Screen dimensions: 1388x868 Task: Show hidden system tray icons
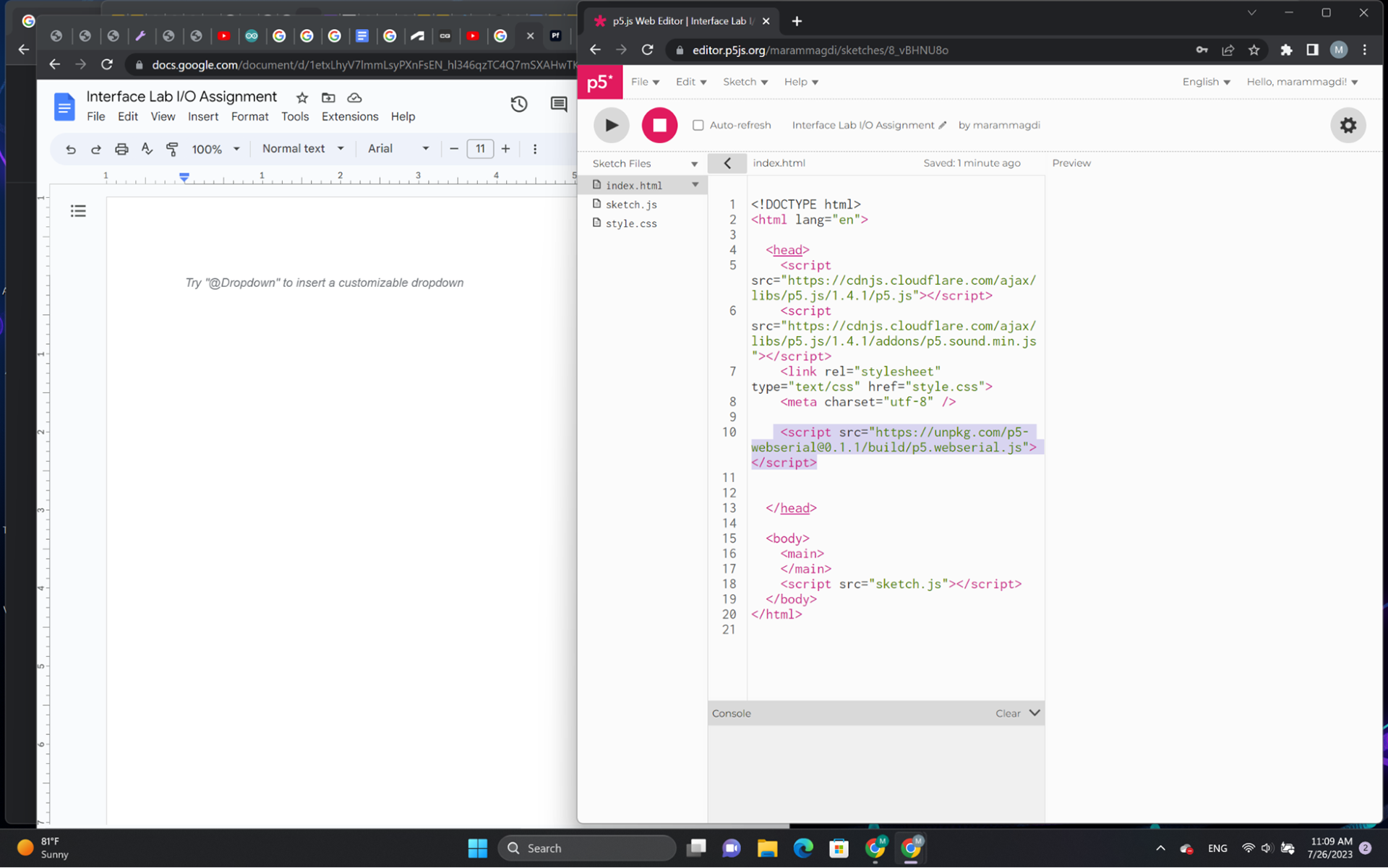click(x=1160, y=848)
